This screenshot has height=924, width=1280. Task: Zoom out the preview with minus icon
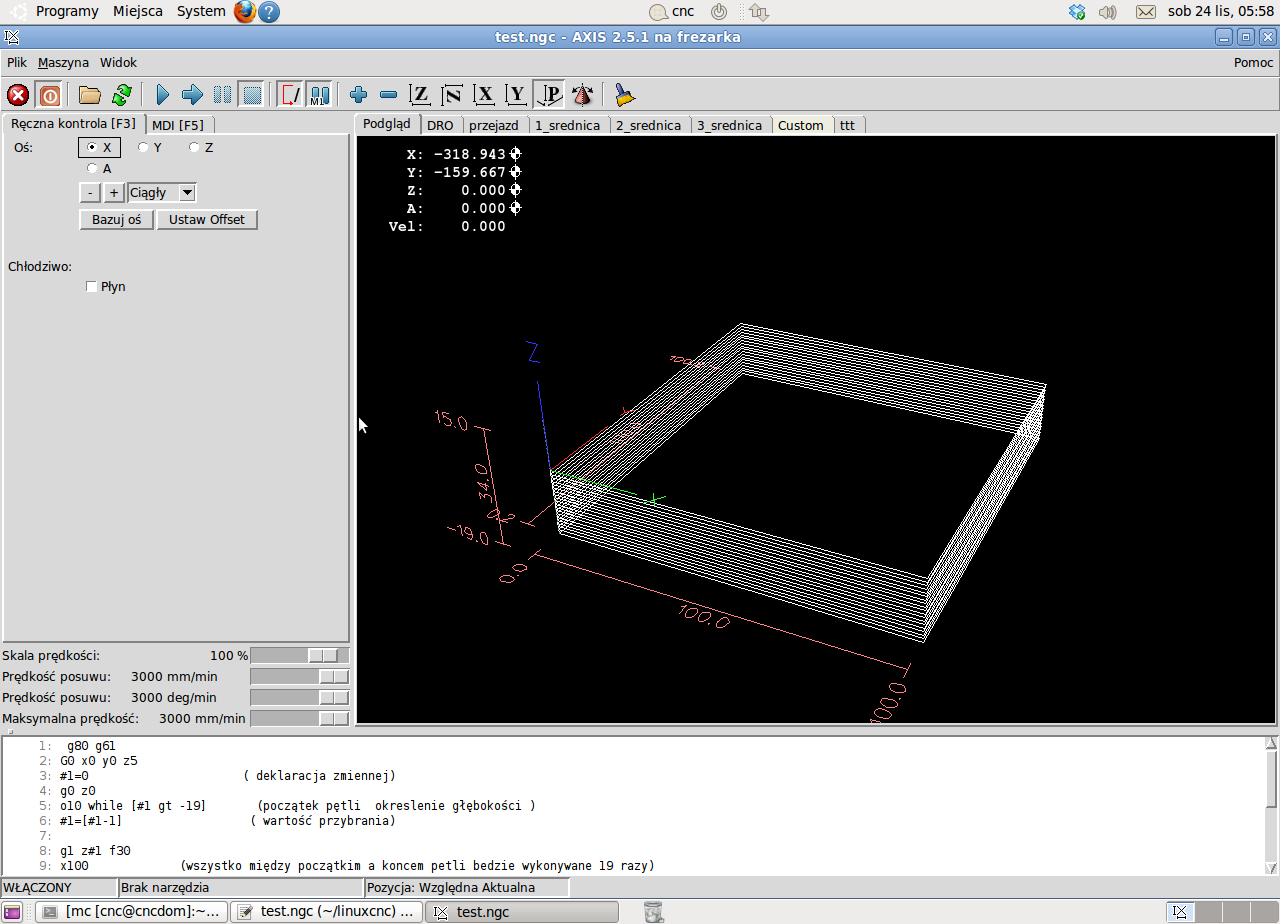pos(389,95)
